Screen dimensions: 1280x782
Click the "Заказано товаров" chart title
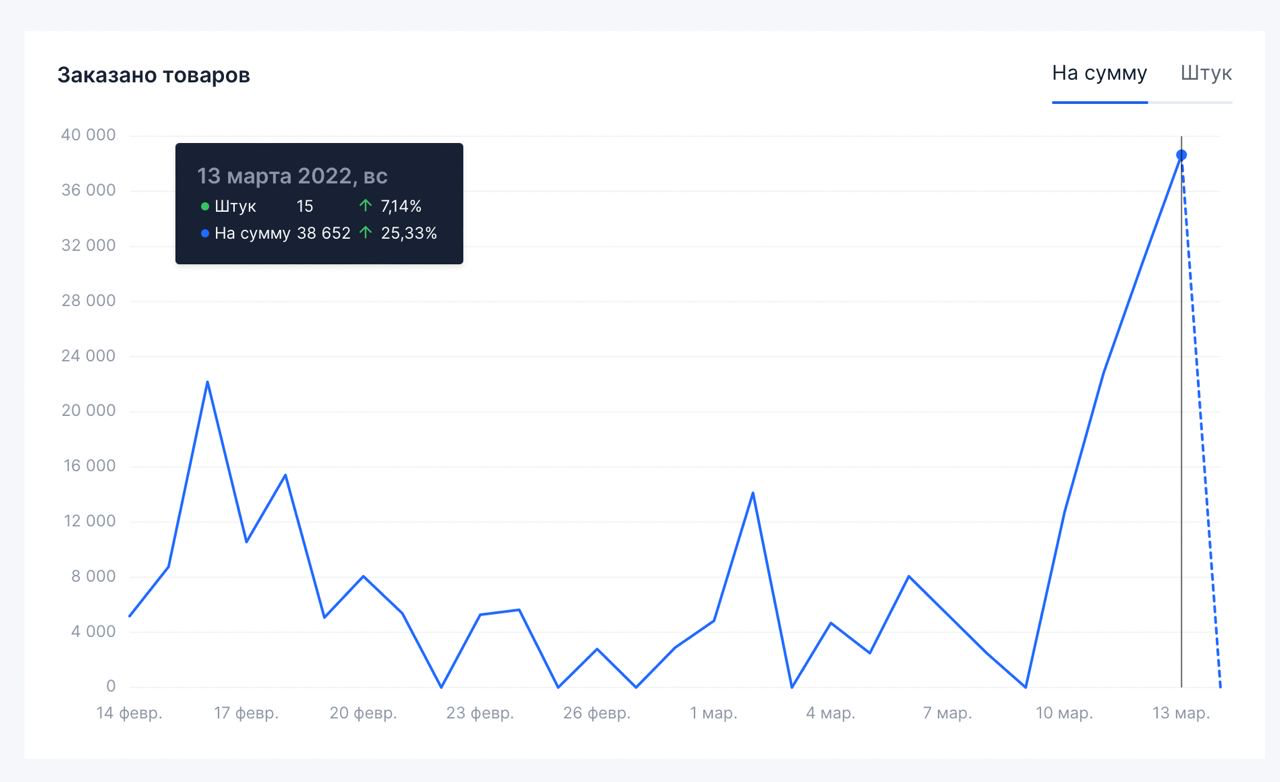click(153, 75)
